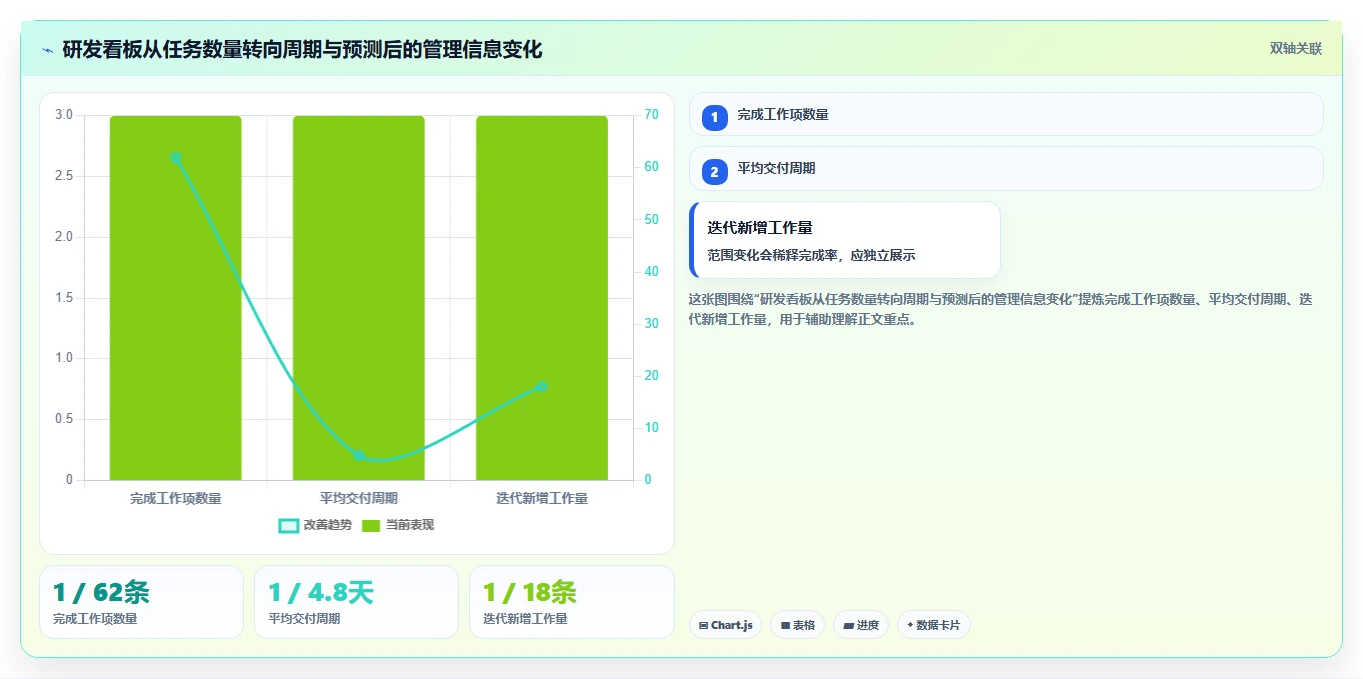Click the numbered badge 1 in the metrics list
The height and width of the screenshot is (679, 1363).
pos(714,118)
